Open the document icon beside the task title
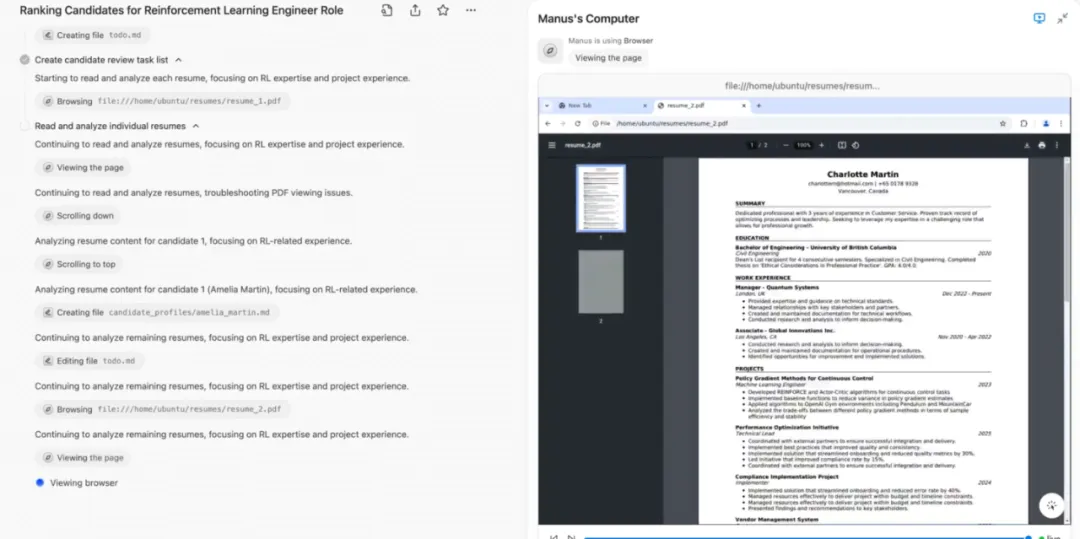Image resolution: width=1080 pixels, height=539 pixels. point(387,10)
